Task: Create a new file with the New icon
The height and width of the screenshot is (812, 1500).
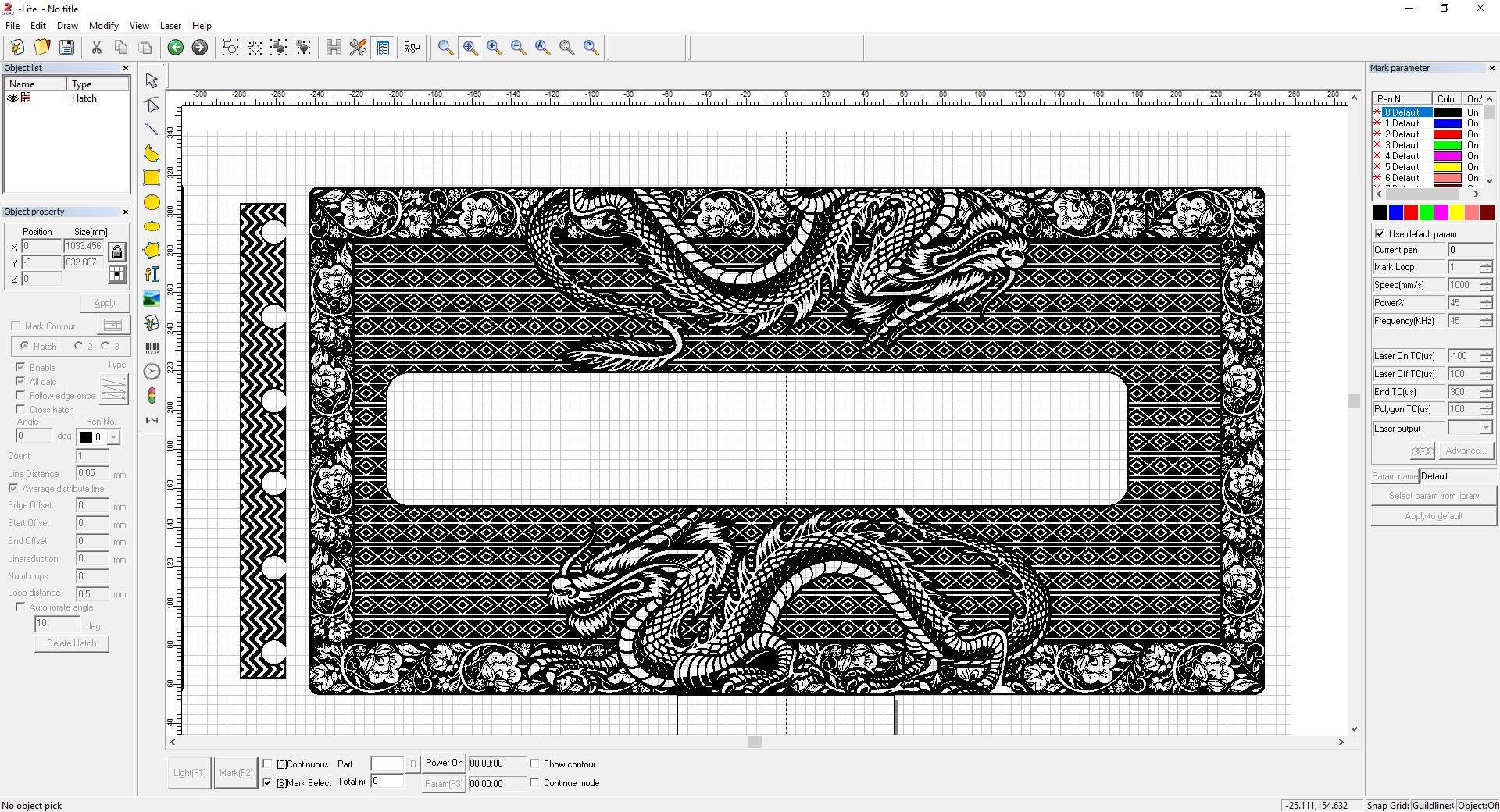Action: coord(17,48)
